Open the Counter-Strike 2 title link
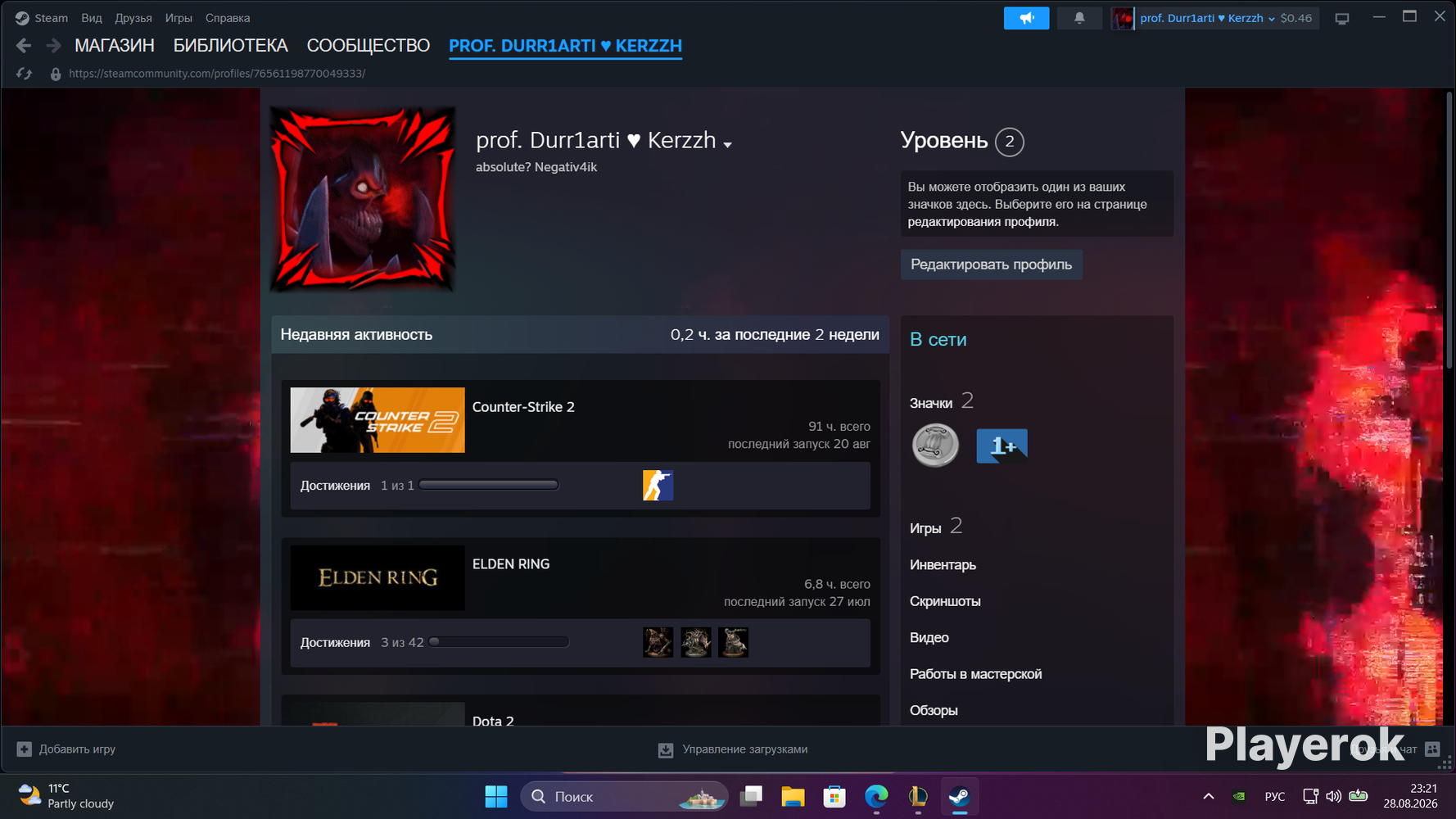1456x819 pixels. point(523,407)
